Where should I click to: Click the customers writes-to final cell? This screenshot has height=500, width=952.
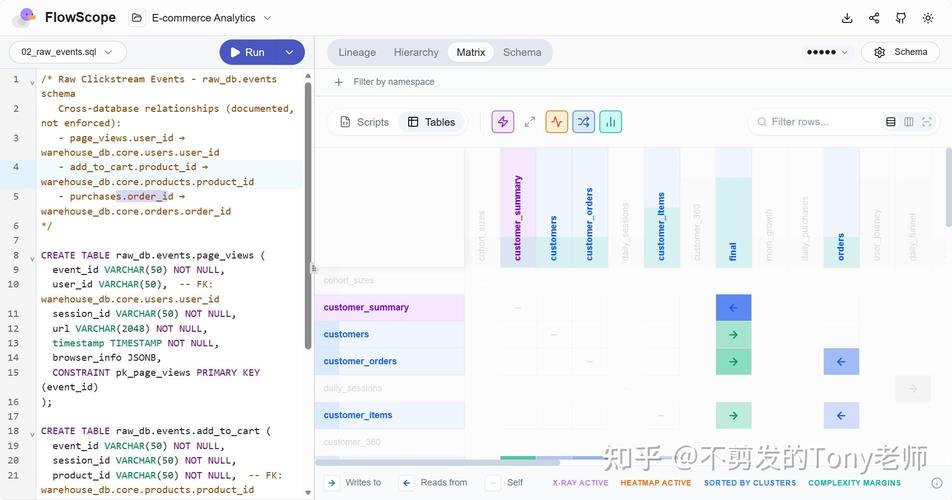click(733, 334)
